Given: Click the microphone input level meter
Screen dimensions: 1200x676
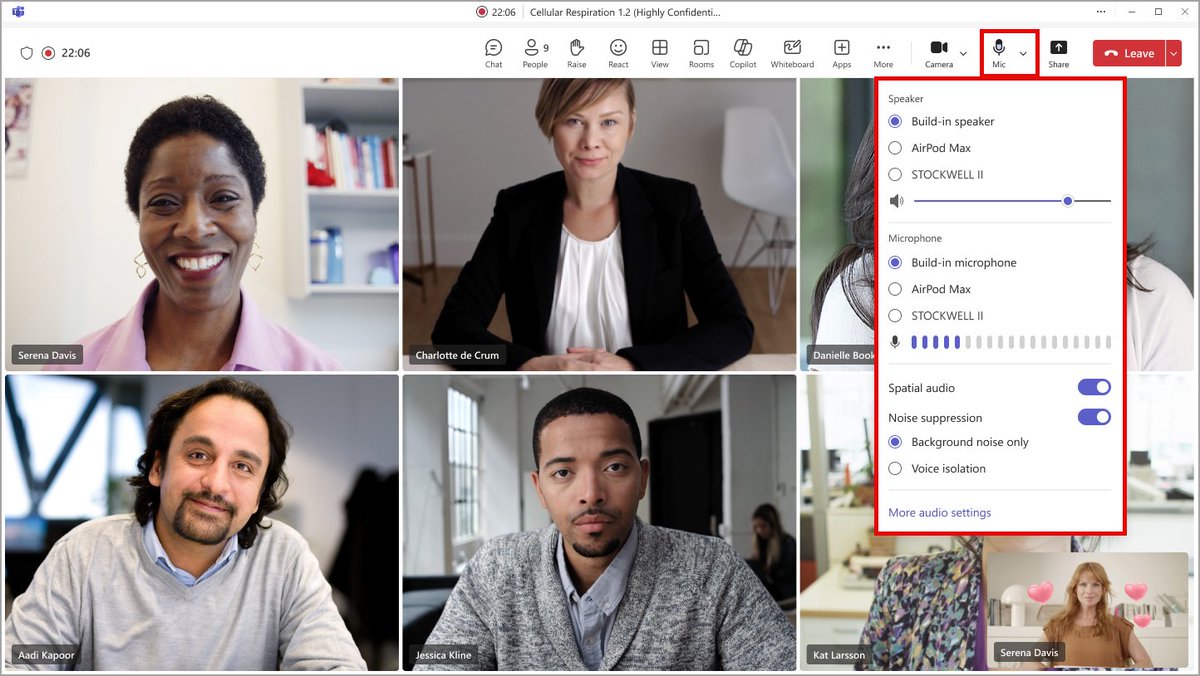Looking at the screenshot, I should coord(1010,342).
